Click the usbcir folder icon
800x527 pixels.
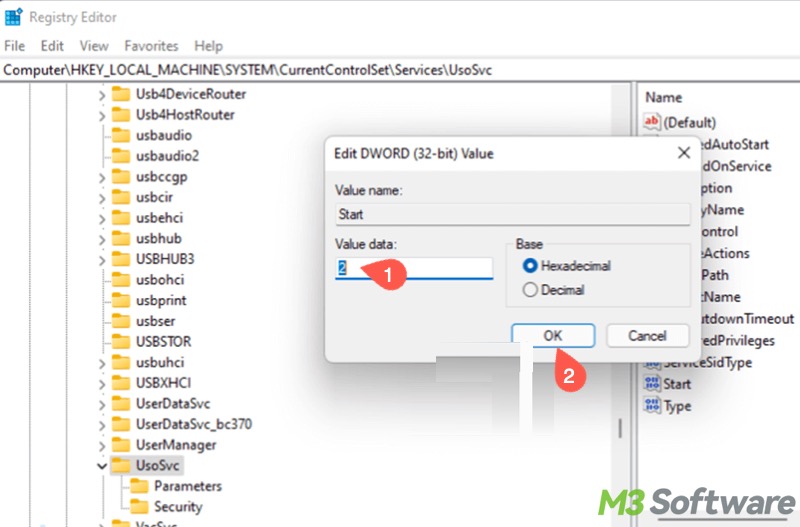[x=121, y=197]
